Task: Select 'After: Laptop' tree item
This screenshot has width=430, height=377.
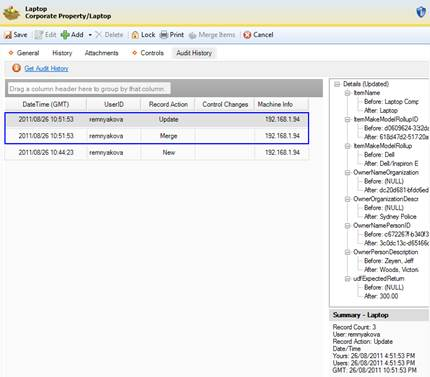Action: [381, 110]
